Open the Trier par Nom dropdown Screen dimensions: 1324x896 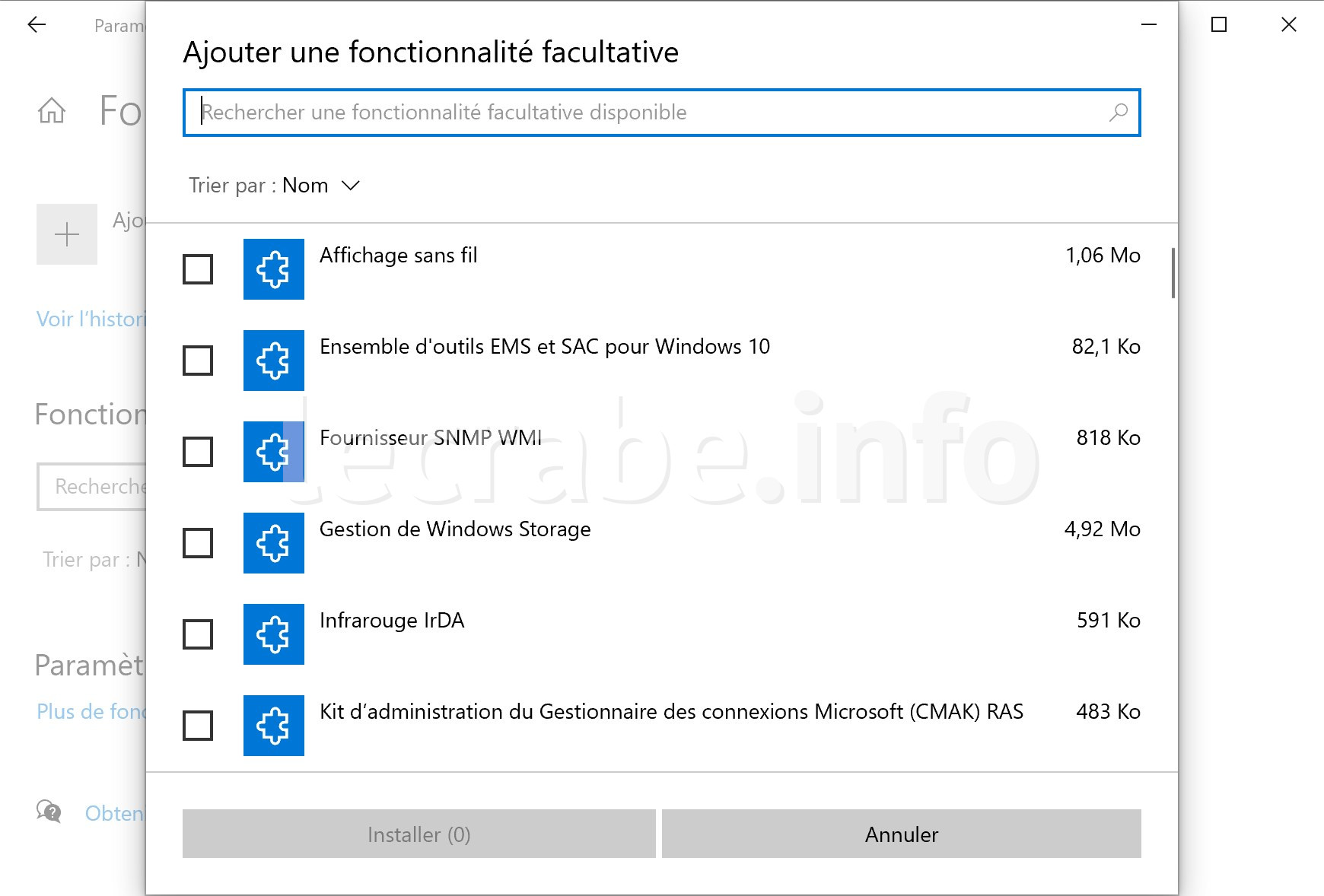pos(274,186)
